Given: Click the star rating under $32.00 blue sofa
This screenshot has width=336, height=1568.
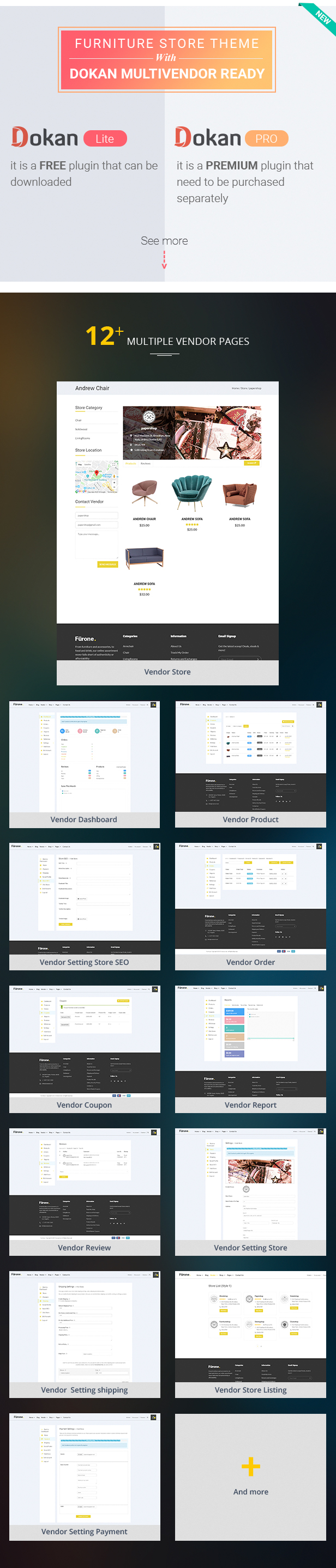Looking at the screenshot, I should click(x=144, y=588).
